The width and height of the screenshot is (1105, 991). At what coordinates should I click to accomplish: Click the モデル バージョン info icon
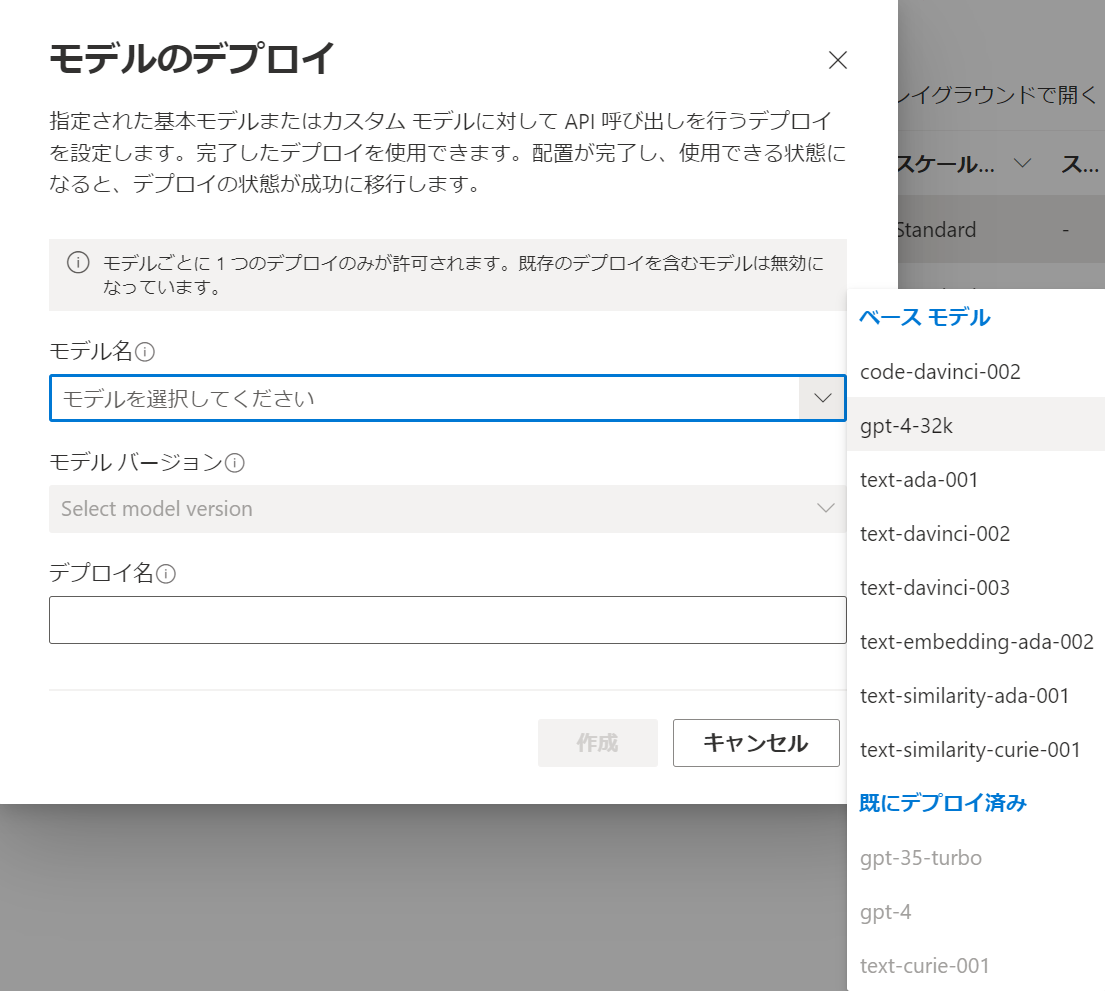[235, 463]
